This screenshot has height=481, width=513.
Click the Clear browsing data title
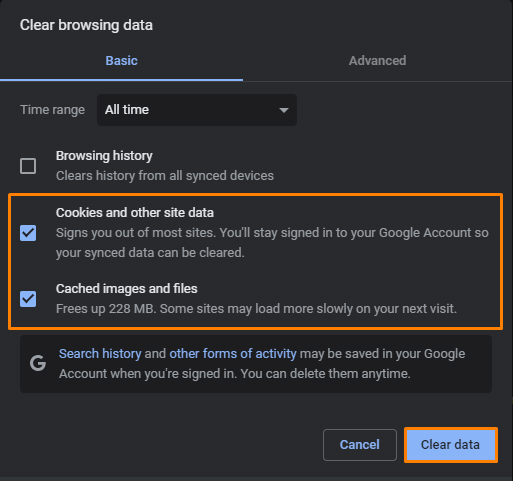[86, 25]
